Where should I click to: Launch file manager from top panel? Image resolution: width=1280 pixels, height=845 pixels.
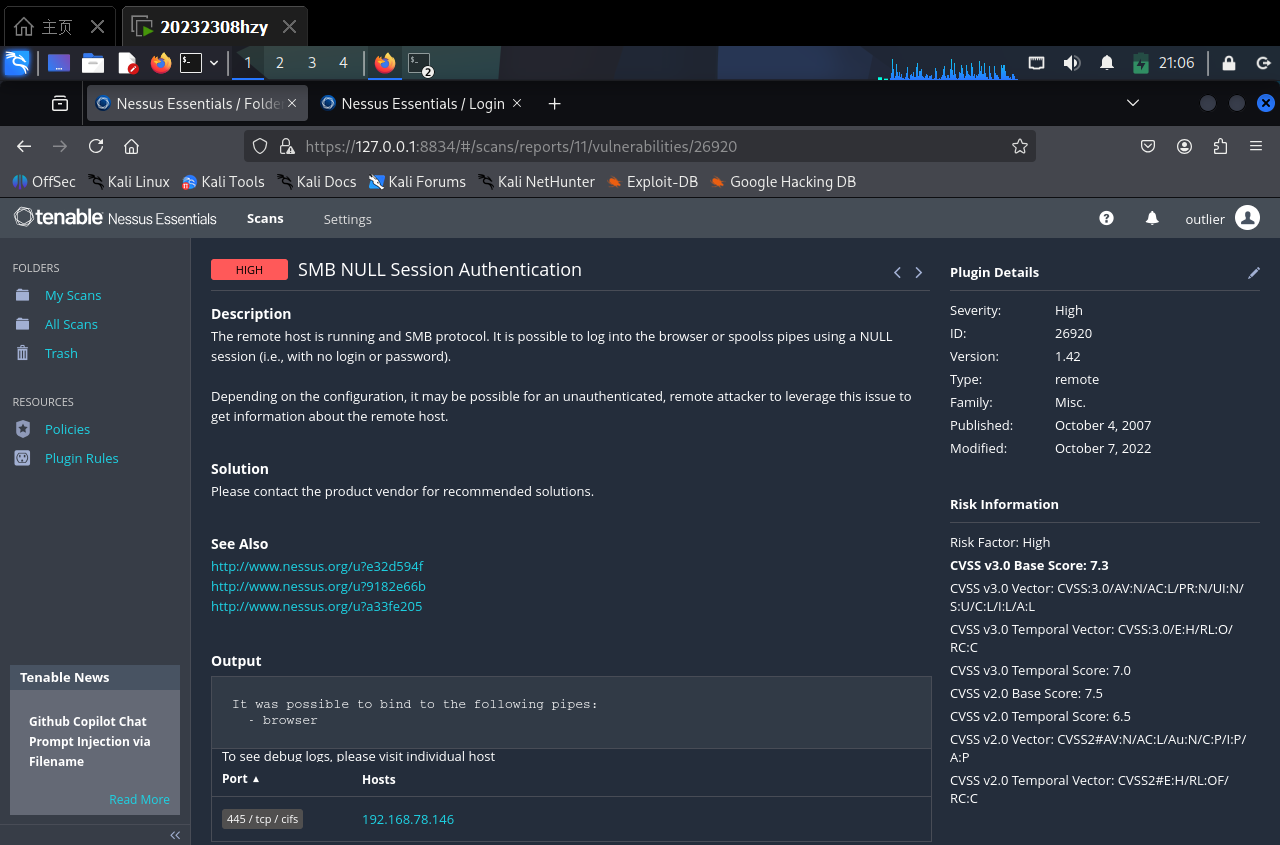(93, 63)
